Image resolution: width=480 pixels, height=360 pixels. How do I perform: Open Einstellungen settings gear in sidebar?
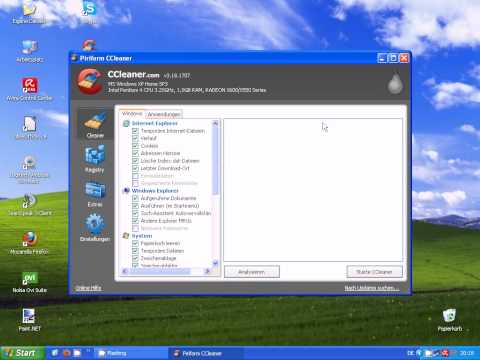tap(95, 228)
